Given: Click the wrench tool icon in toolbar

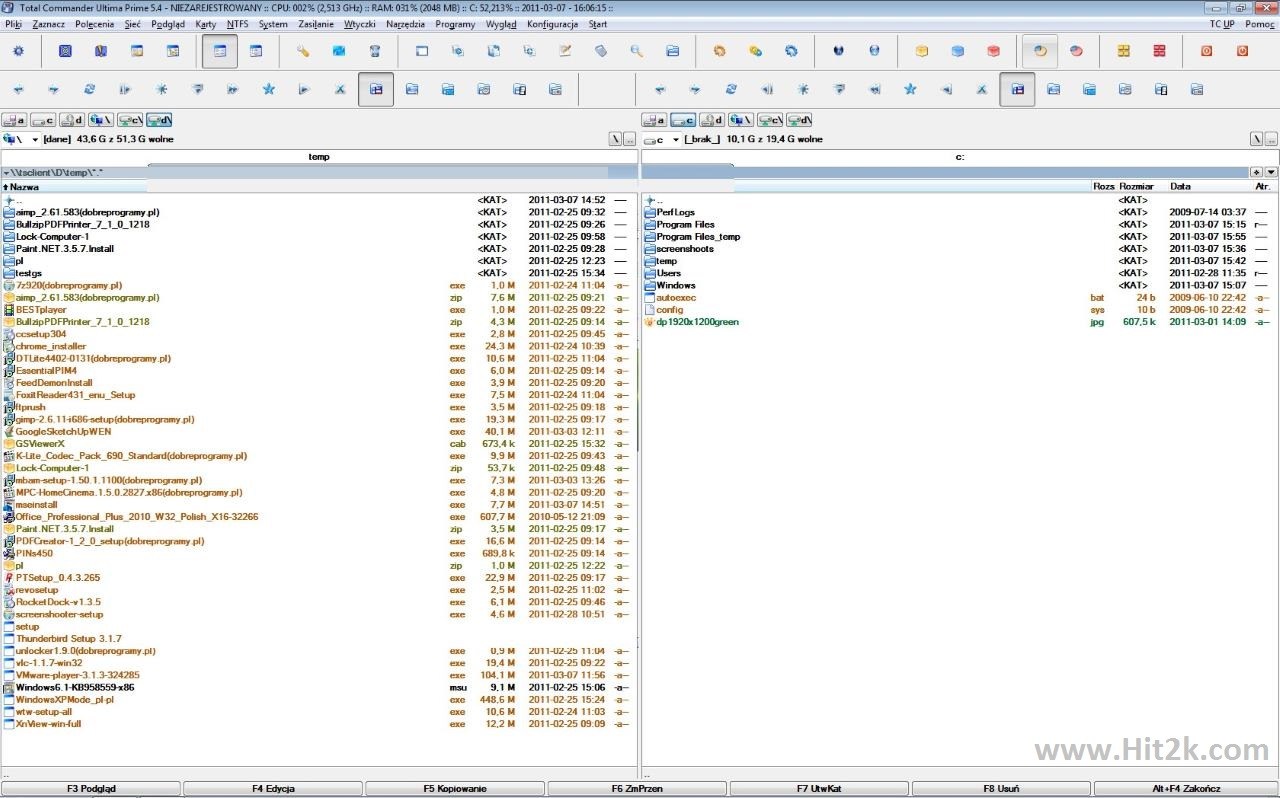Looking at the screenshot, I should (303, 51).
